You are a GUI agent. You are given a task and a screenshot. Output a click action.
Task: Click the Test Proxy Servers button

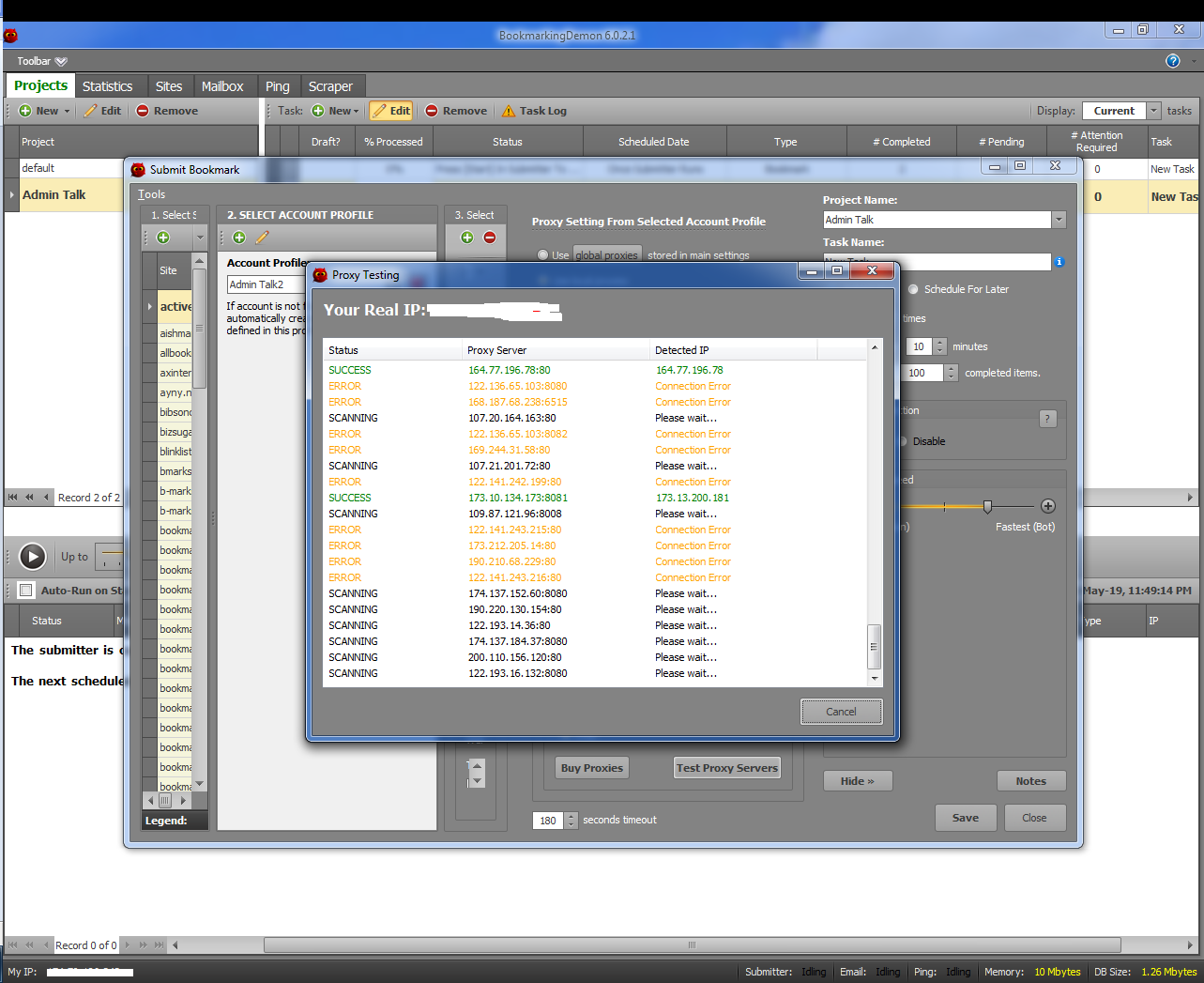click(727, 768)
